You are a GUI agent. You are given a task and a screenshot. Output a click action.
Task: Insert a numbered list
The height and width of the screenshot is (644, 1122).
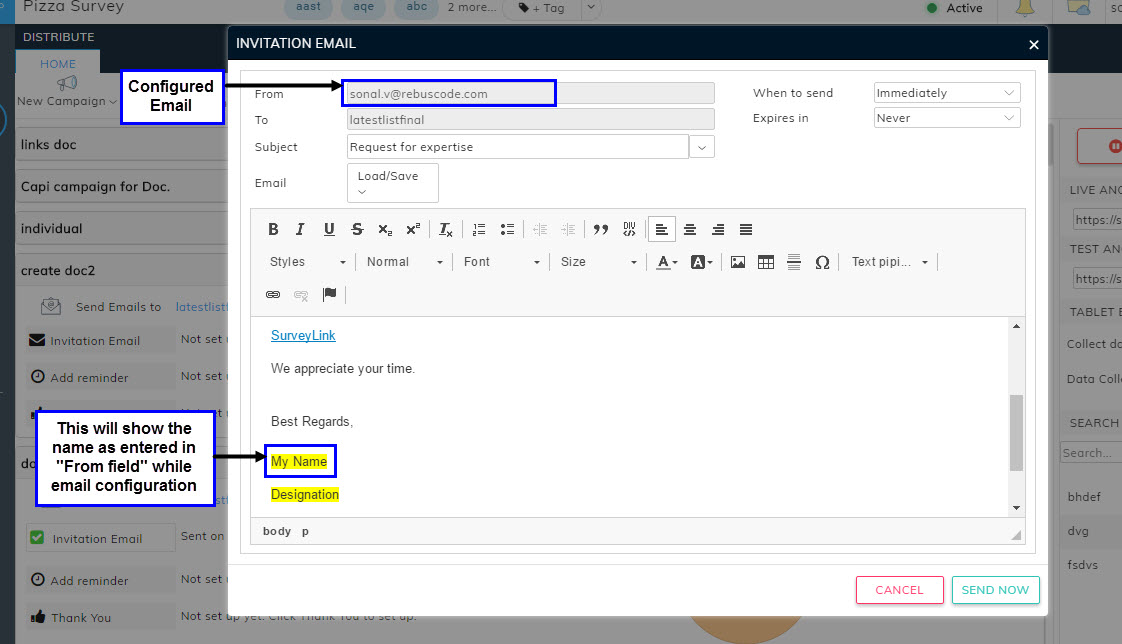(479, 229)
